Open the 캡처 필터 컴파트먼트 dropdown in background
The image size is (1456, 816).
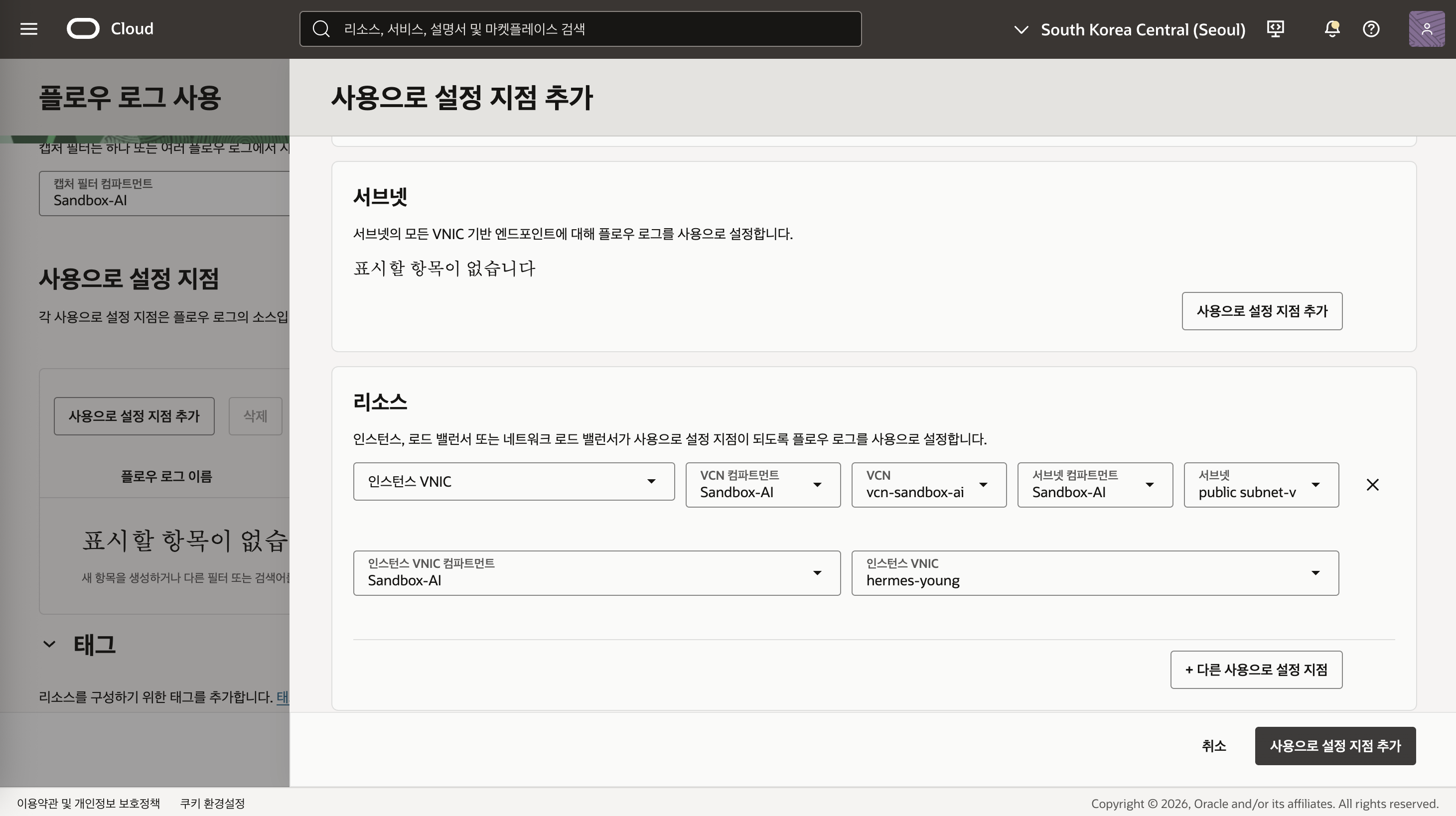(164, 193)
